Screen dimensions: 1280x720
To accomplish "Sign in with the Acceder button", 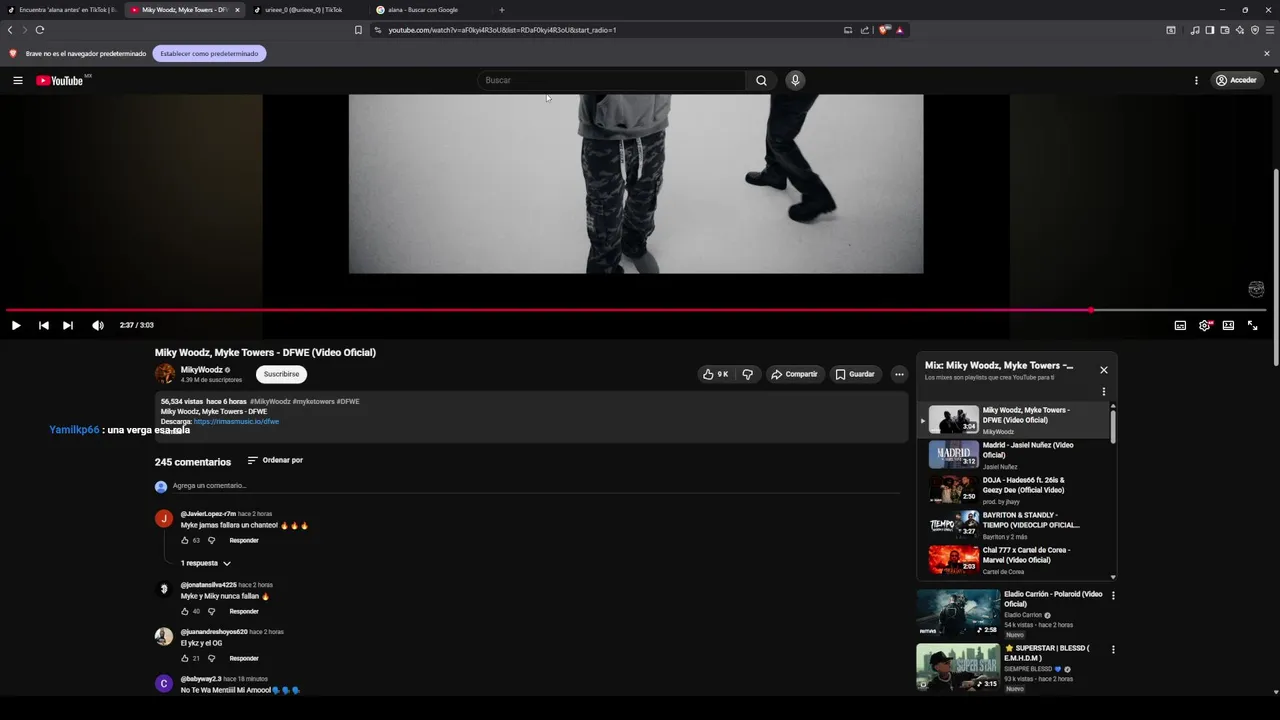I will point(1236,80).
